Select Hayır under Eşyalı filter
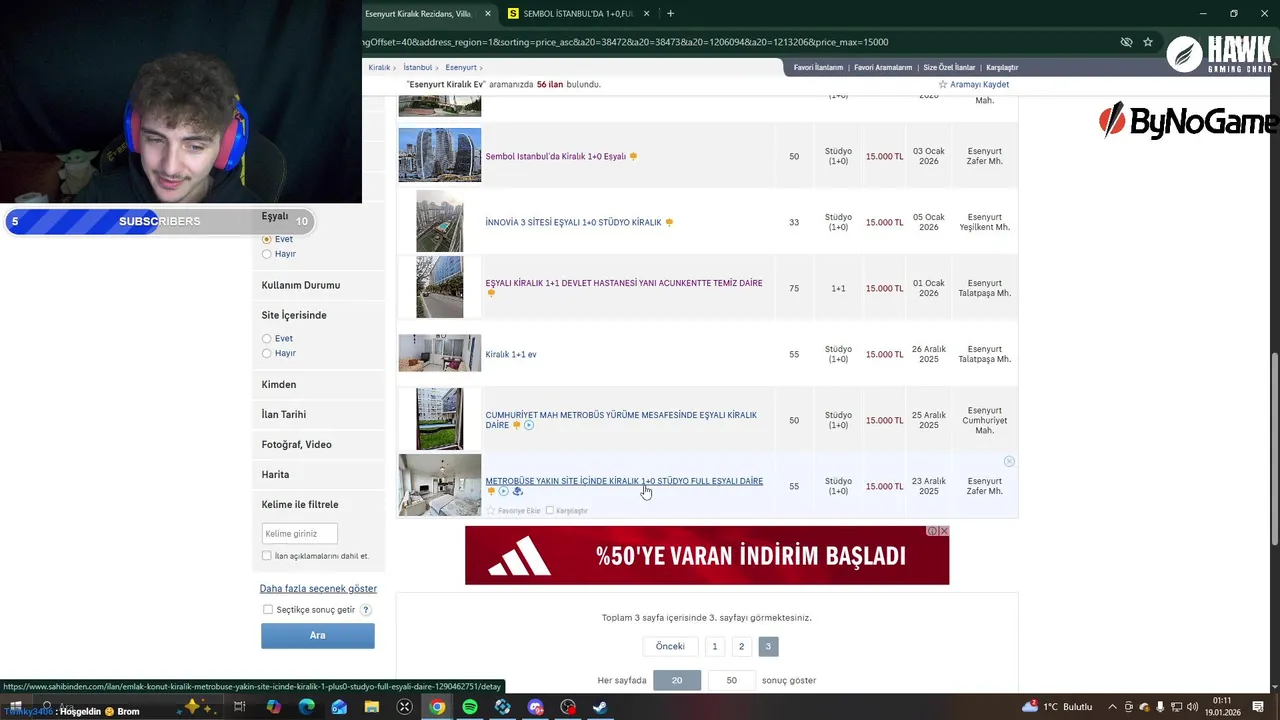The height and width of the screenshot is (720, 1280). 266,254
